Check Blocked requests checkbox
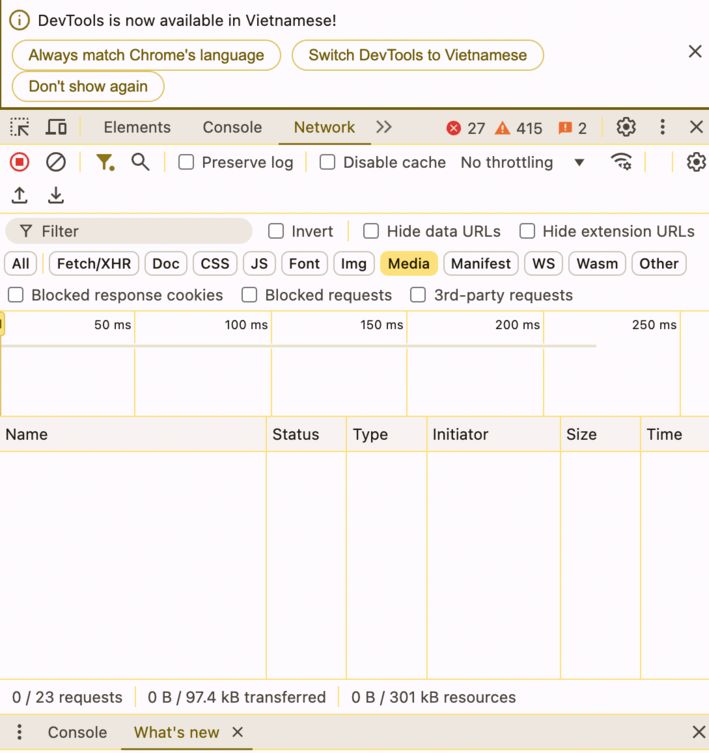 click(x=249, y=295)
